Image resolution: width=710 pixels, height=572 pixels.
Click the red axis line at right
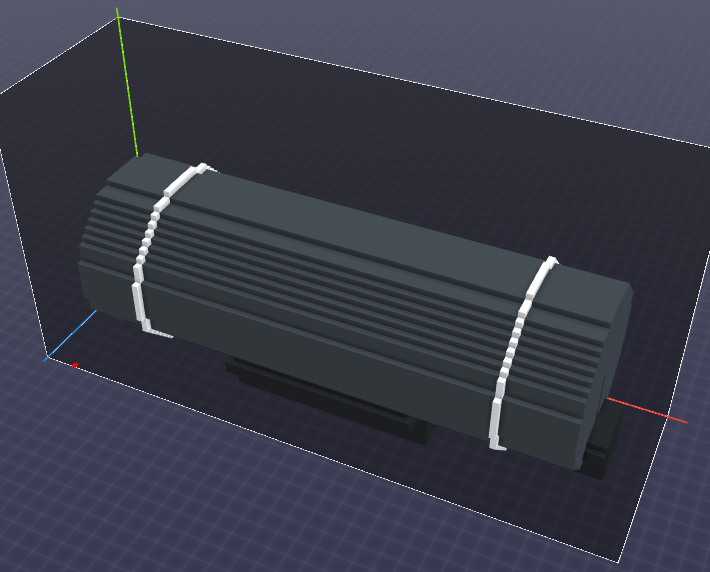[x=648, y=411]
